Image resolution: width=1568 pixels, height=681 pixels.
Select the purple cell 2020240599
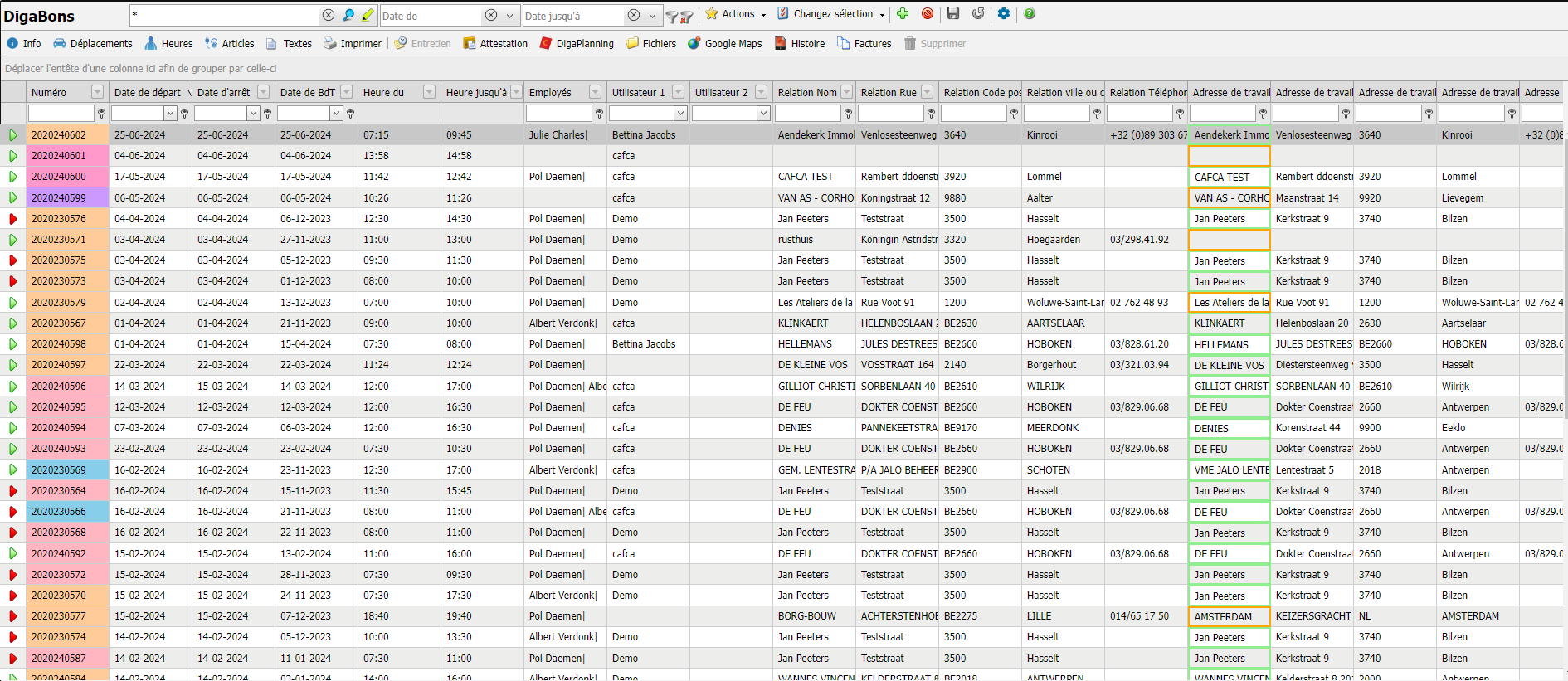click(x=68, y=197)
